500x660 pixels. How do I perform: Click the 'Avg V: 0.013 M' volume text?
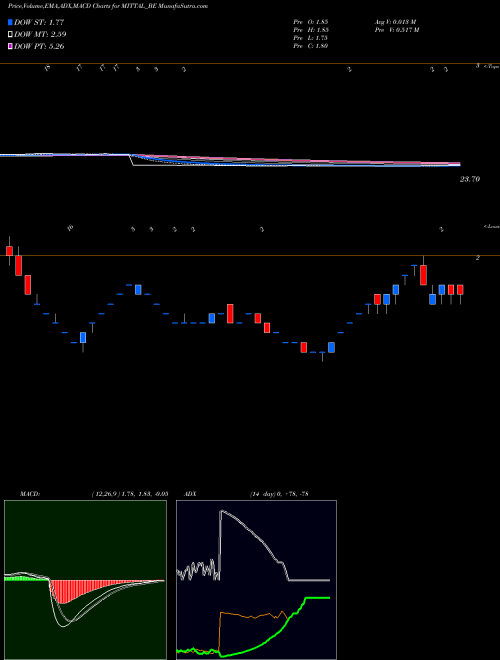(x=395, y=22)
